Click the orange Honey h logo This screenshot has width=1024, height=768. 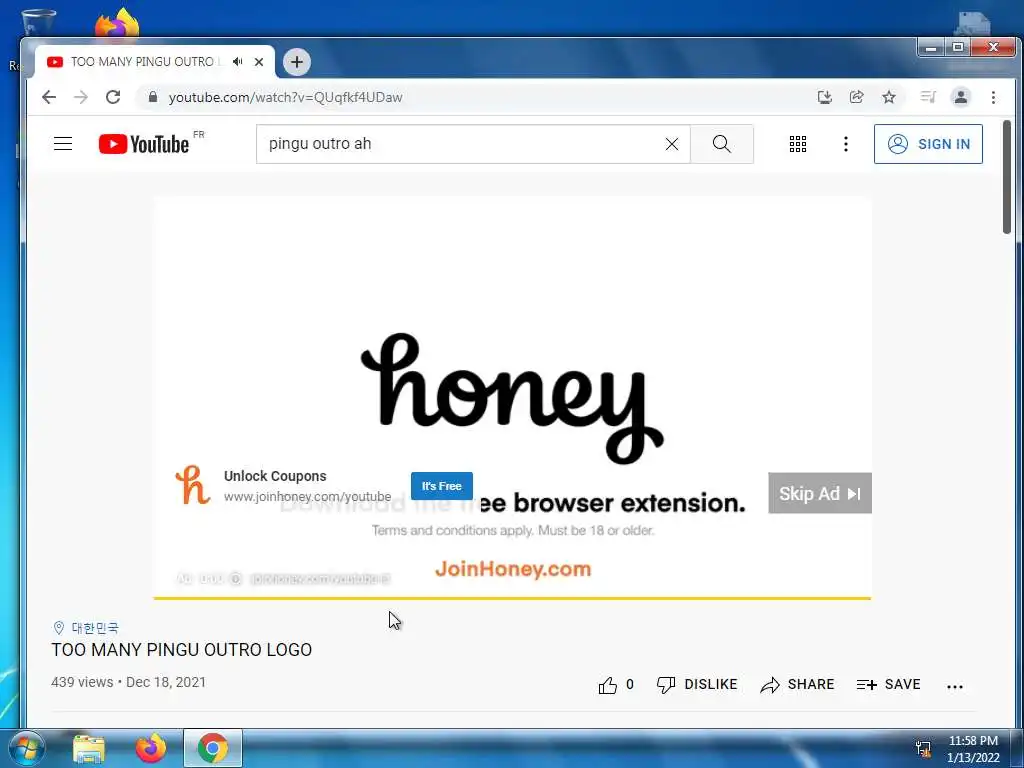pos(193,485)
